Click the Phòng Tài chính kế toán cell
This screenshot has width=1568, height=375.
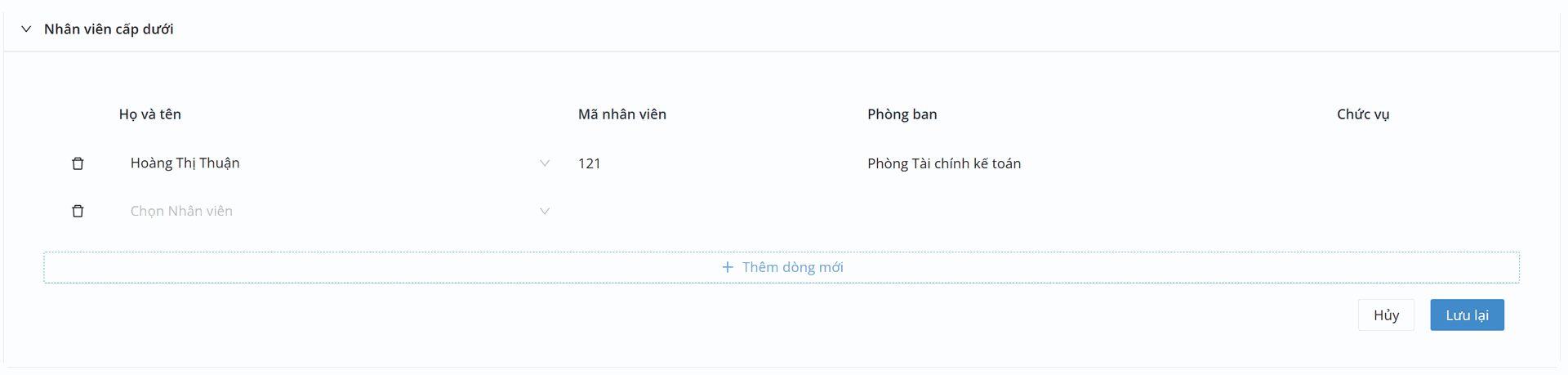click(943, 163)
